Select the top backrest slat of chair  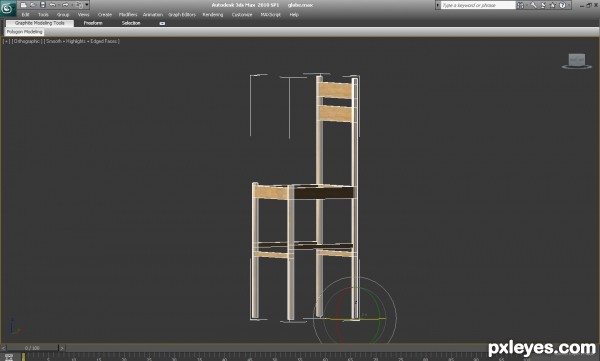pos(336,90)
